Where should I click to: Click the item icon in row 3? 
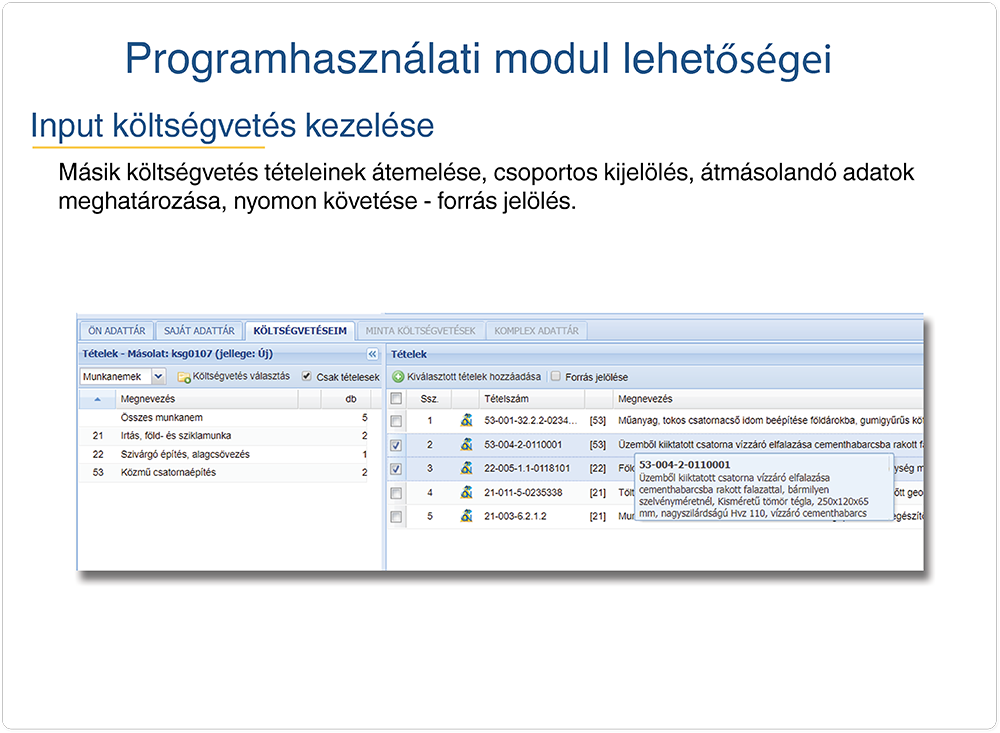[466, 469]
